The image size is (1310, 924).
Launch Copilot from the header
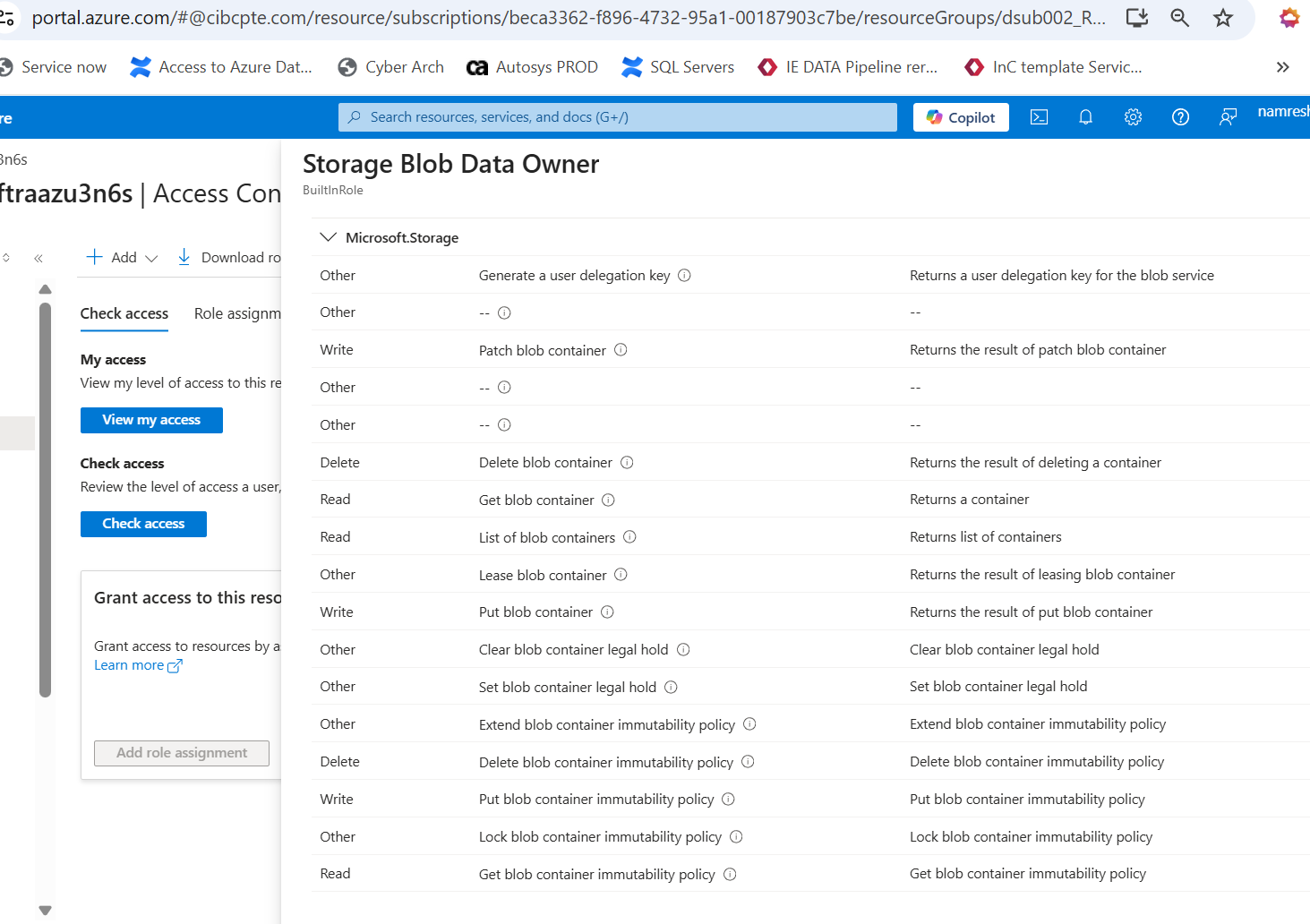click(961, 117)
